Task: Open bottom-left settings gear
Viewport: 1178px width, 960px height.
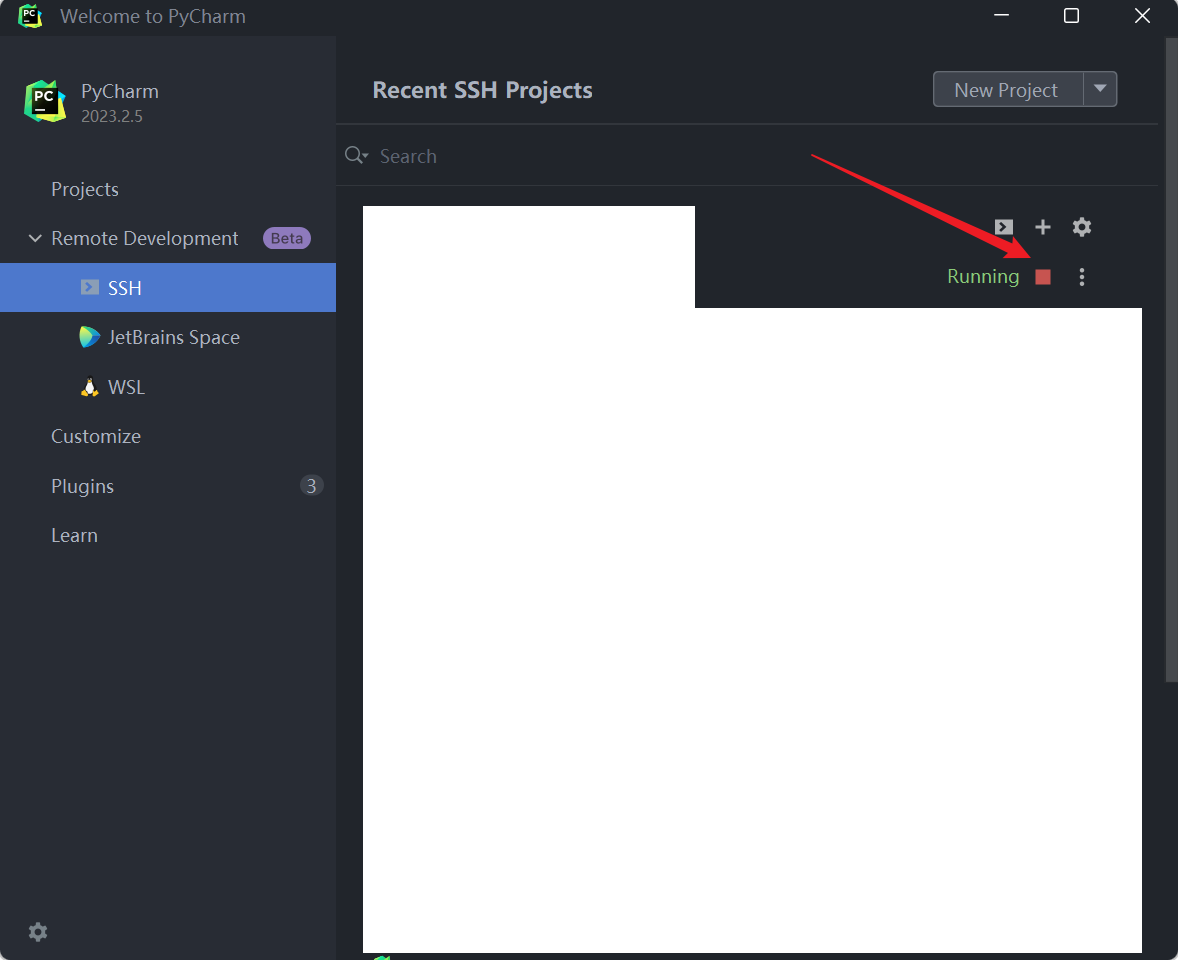Action: pyautogui.click(x=38, y=932)
